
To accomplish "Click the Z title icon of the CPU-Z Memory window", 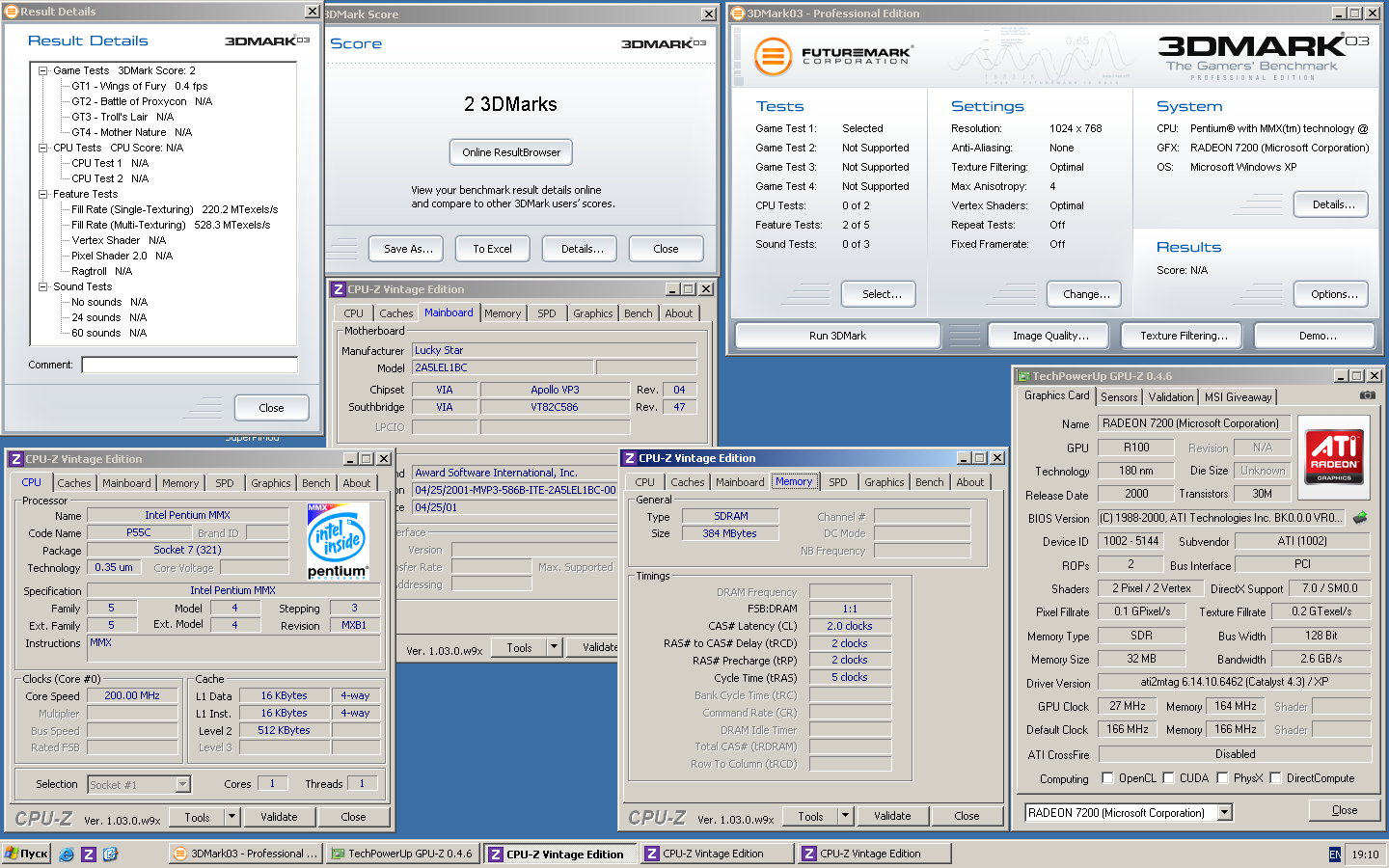I will click(x=629, y=458).
